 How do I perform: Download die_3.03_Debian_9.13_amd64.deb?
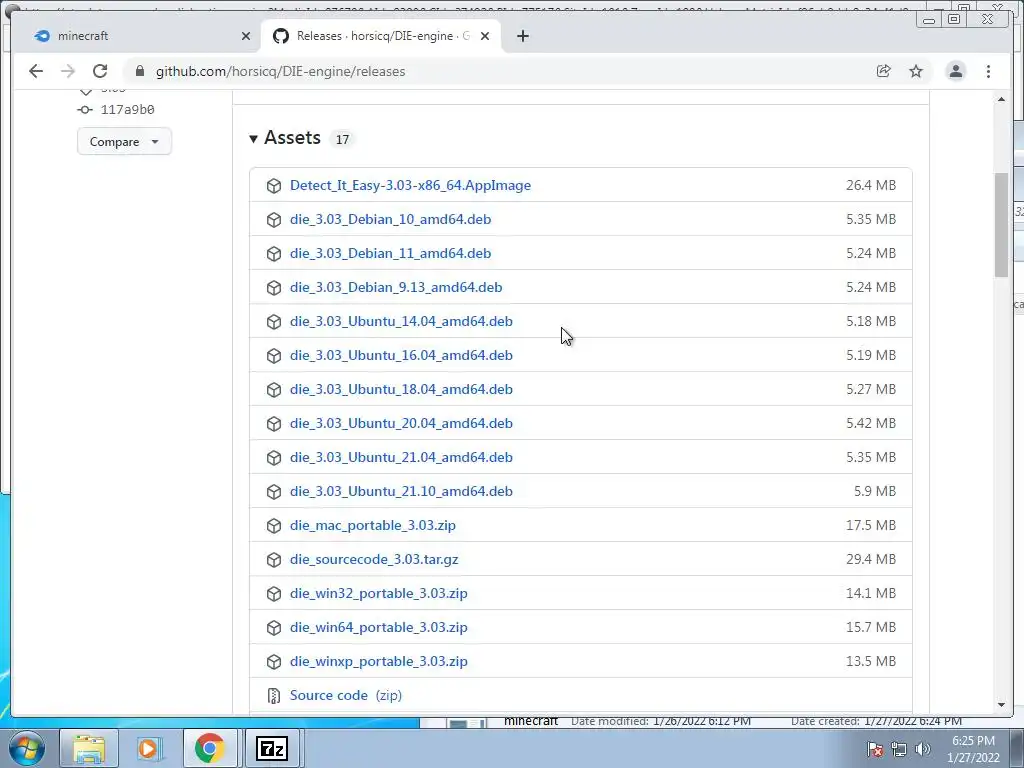(x=396, y=287)
